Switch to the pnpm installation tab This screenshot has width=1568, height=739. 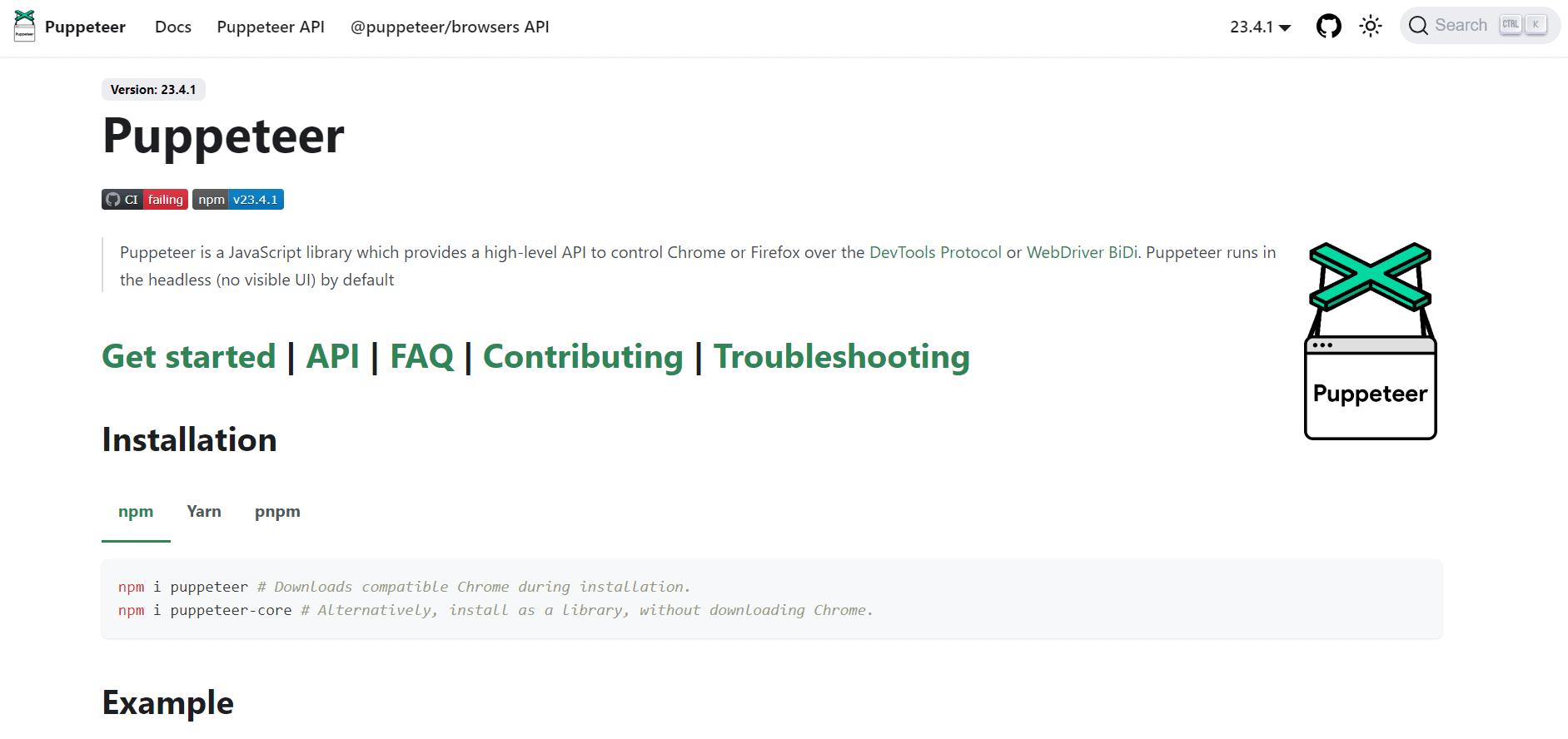coord(277,512)
